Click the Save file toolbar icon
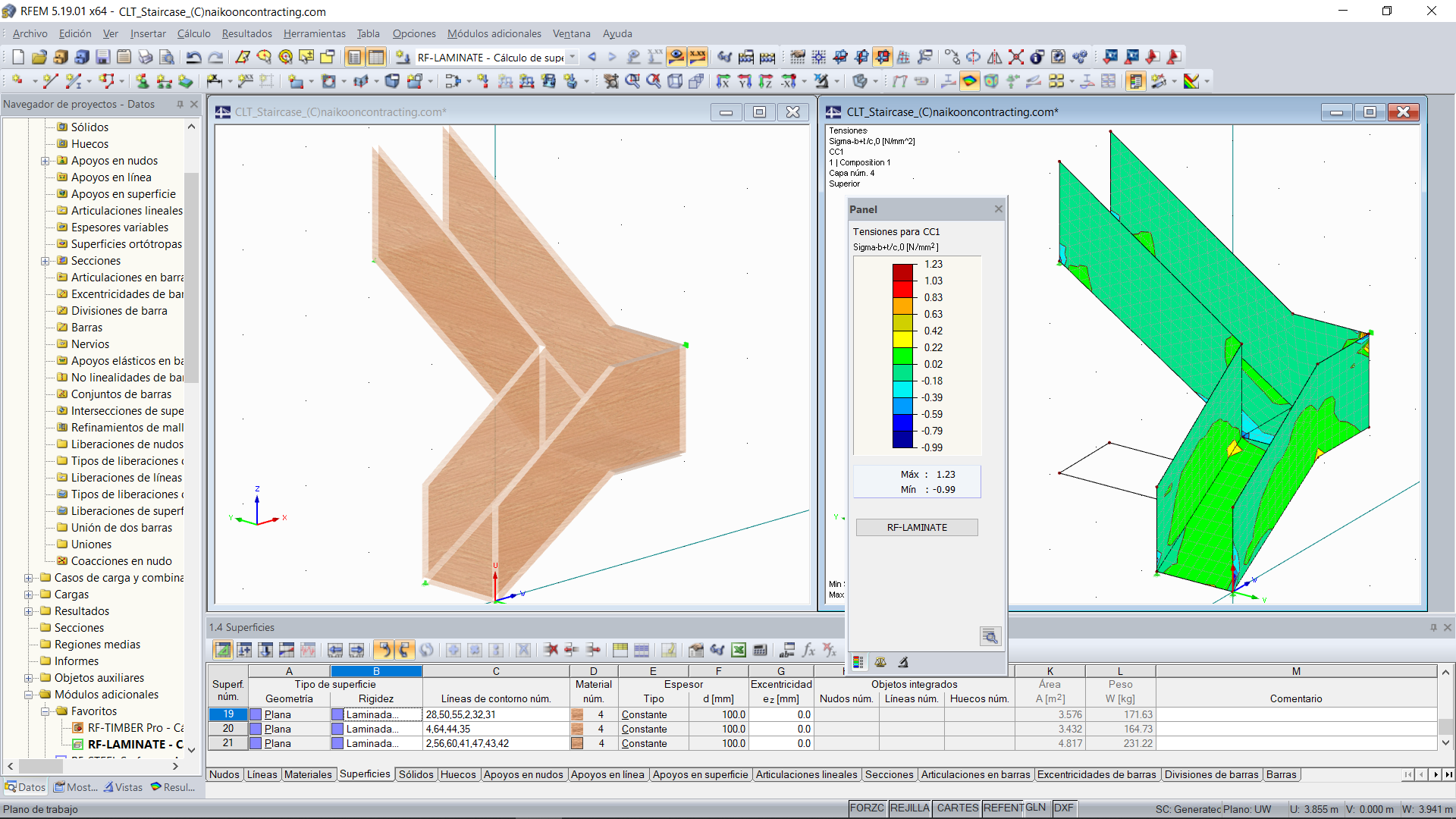The image size is (1456, 819). 103,57
